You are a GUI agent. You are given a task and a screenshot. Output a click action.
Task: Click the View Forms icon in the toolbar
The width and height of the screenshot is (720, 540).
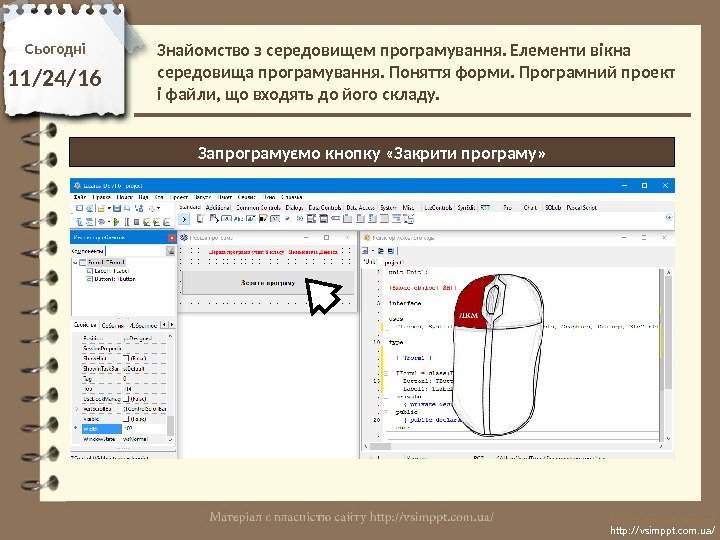(90, 222)
